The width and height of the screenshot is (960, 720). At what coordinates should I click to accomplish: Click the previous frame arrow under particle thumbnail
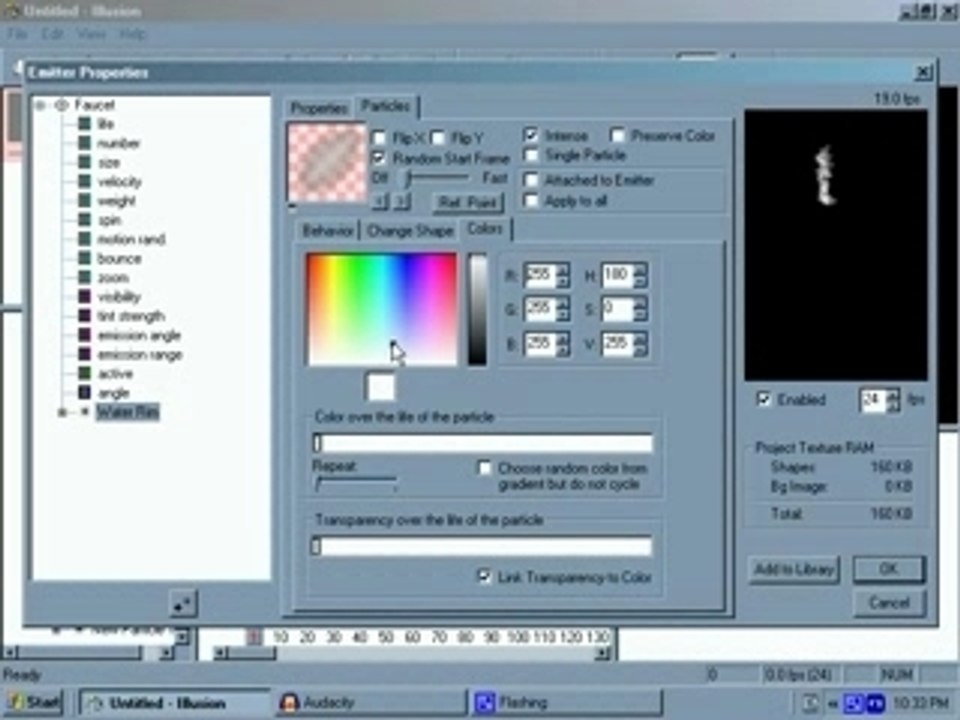(380, 202)
